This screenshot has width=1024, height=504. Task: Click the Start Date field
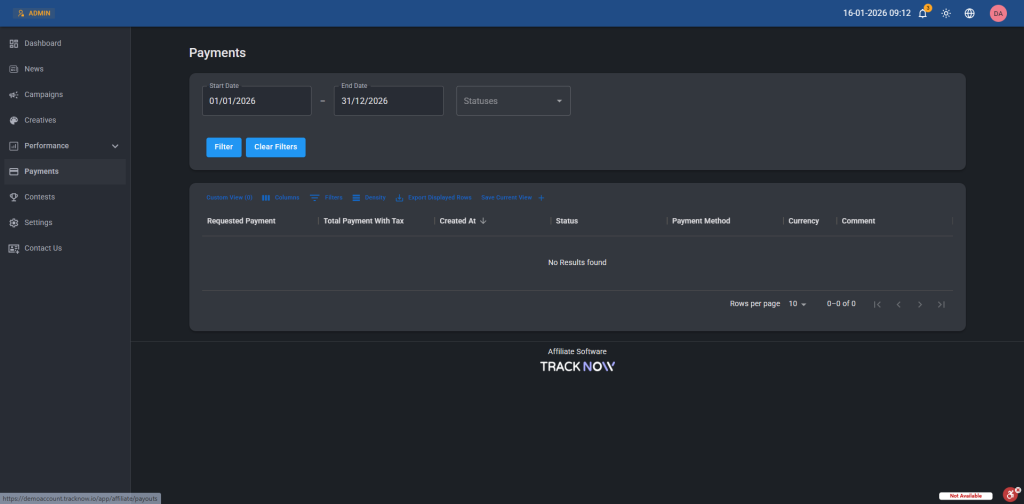pos(257,101)
